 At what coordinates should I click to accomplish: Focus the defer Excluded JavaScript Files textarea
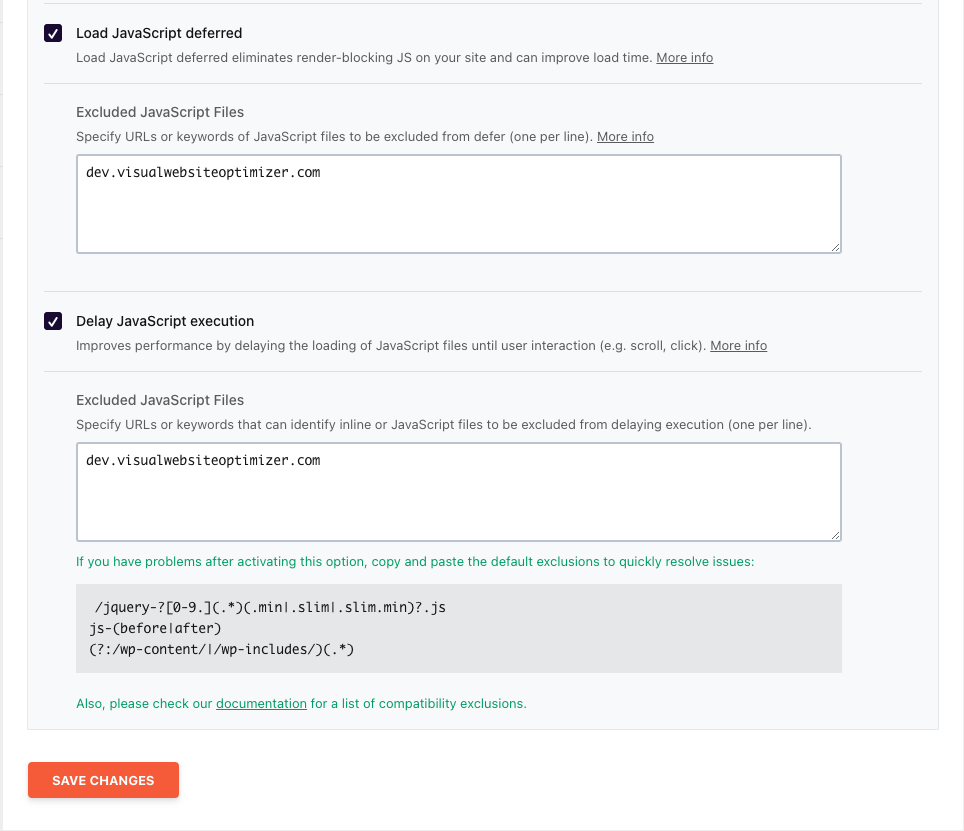pyautogui.click(x=459, y=204)
